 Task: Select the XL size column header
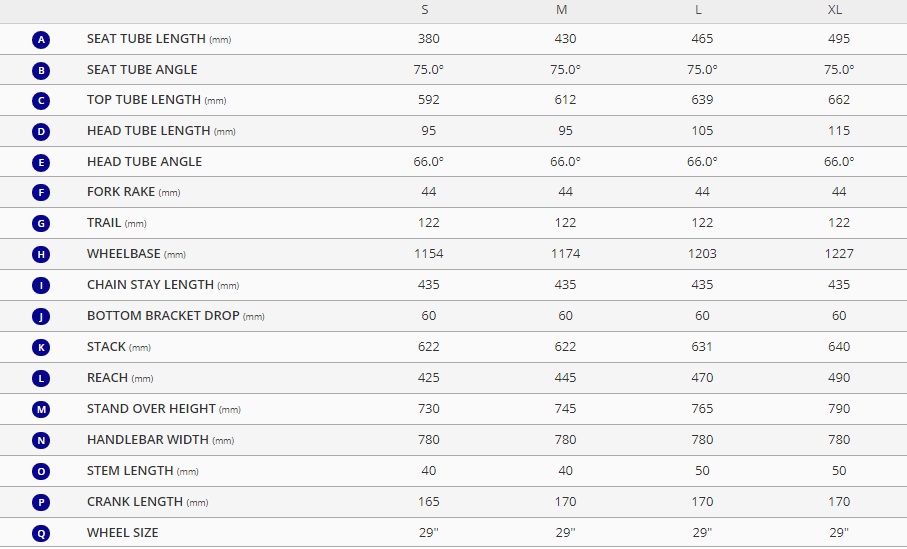(x=835, y=10)
